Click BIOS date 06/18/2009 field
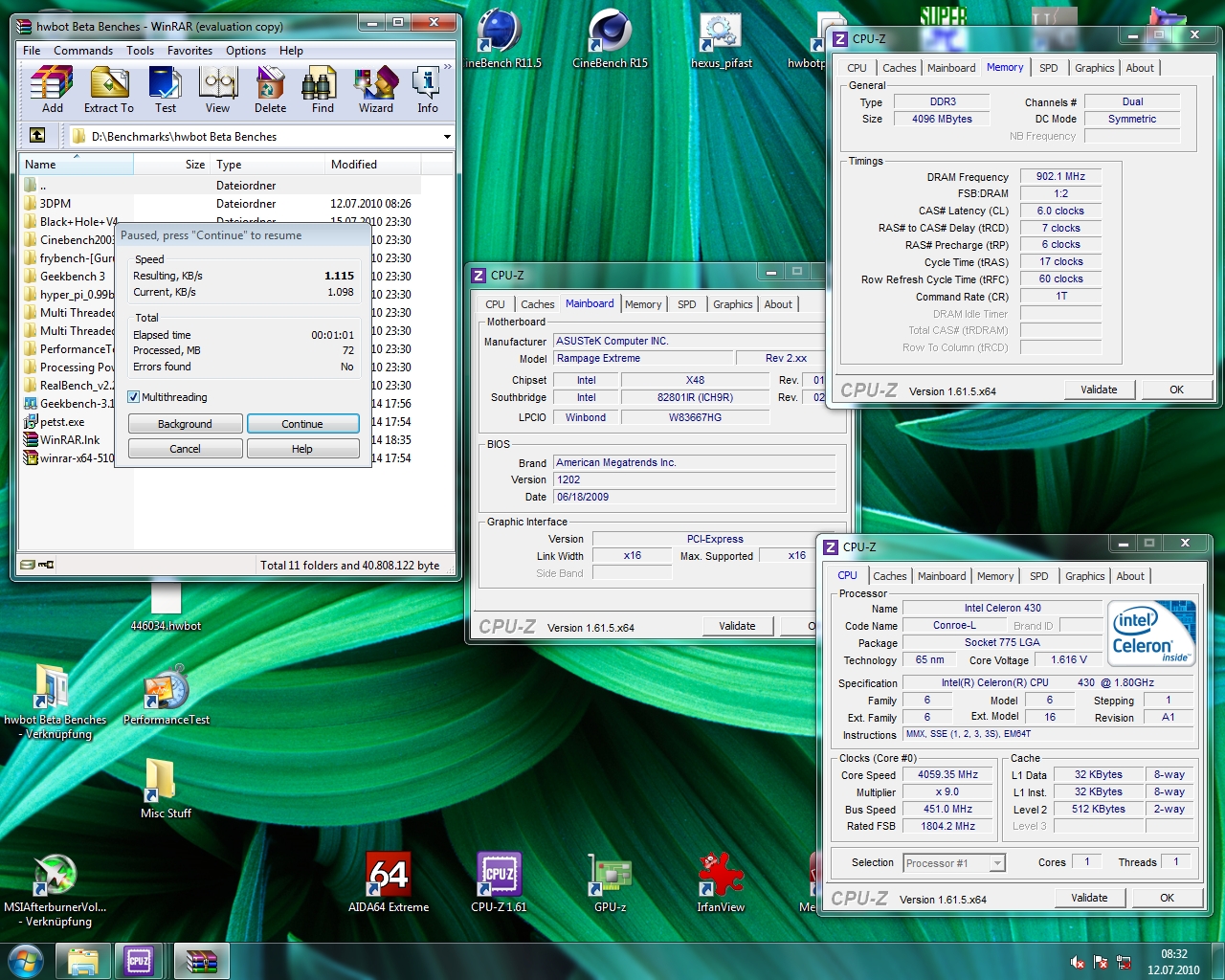Screen dimensions: 1225x980 click(x=694, y=497)
